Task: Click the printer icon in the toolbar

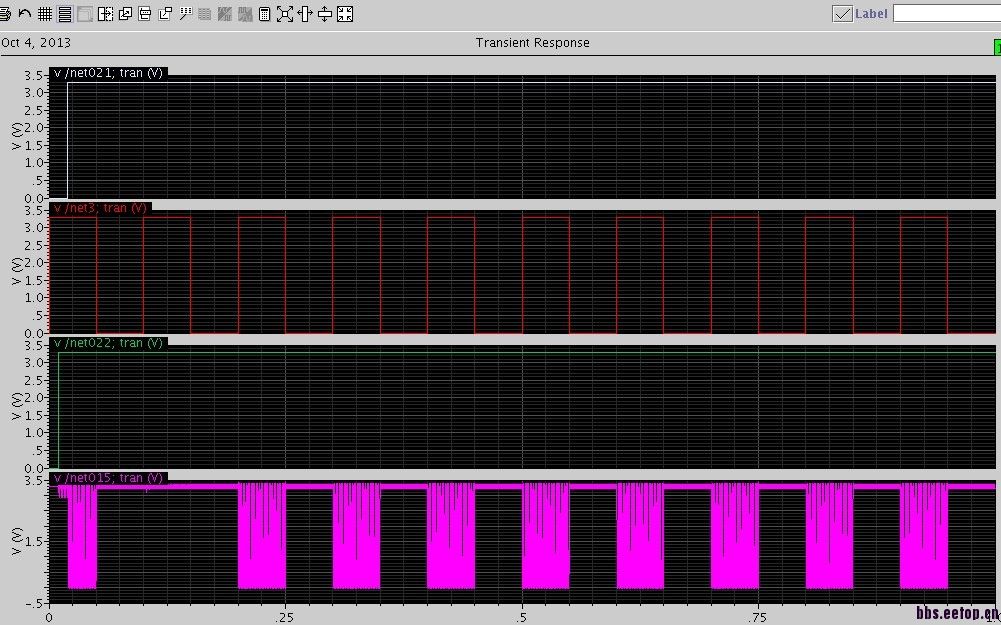Action: 4,13
